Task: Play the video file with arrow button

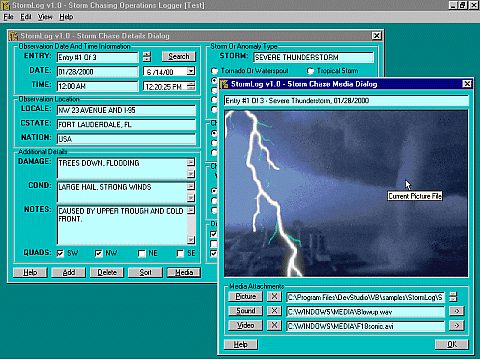Action: (x=456, y=325)
